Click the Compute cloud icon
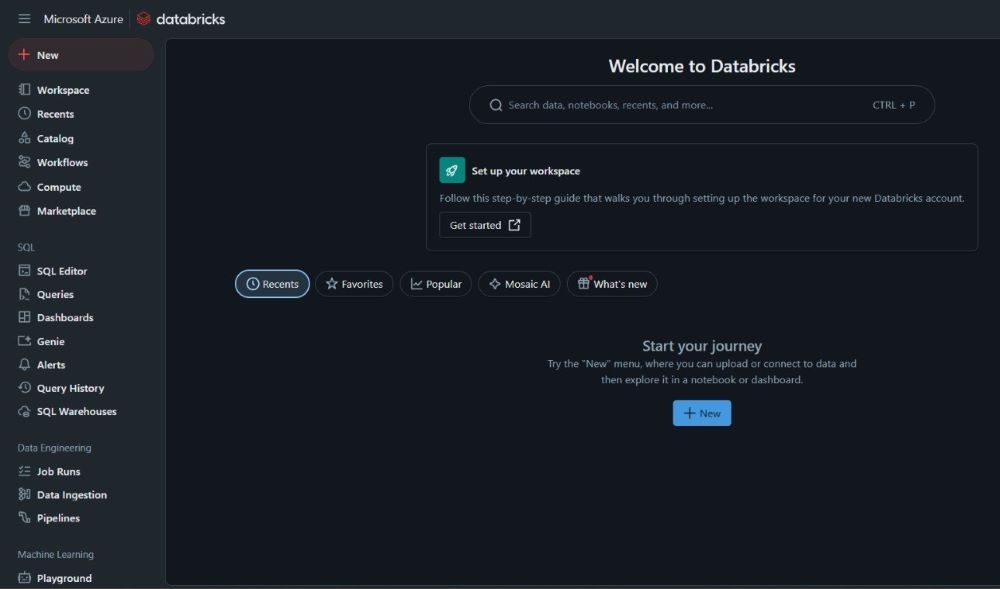The height and width of the screenshot is (589, 1000). click(x=24, y=187)
